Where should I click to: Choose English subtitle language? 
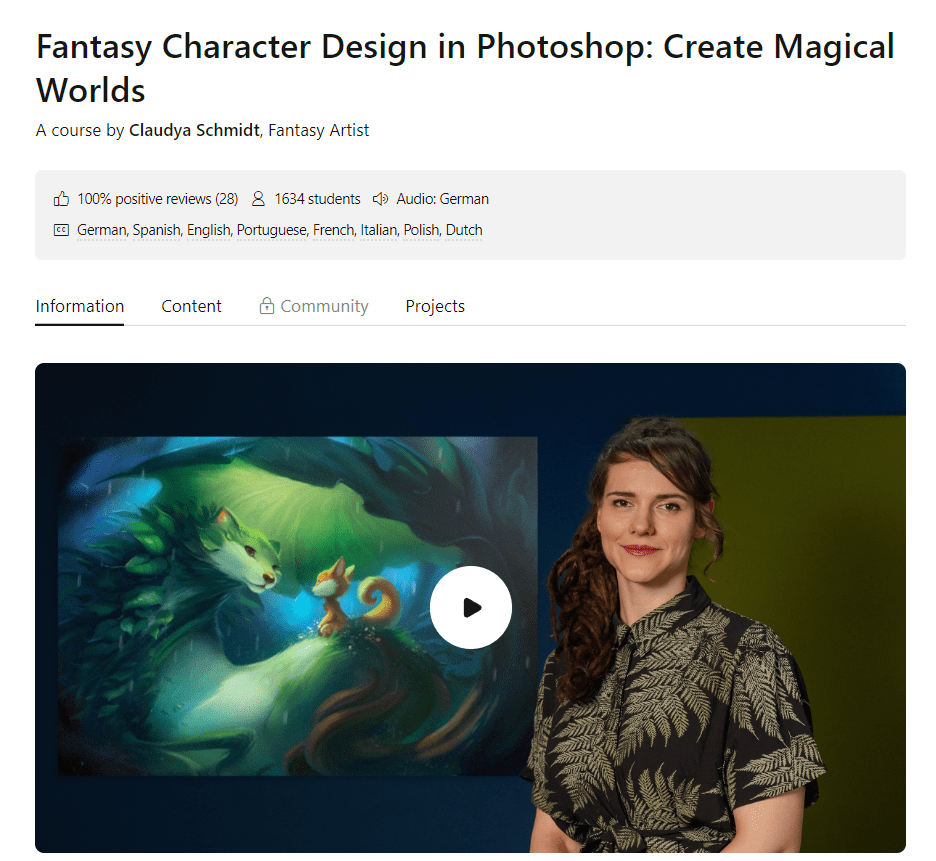208,230
